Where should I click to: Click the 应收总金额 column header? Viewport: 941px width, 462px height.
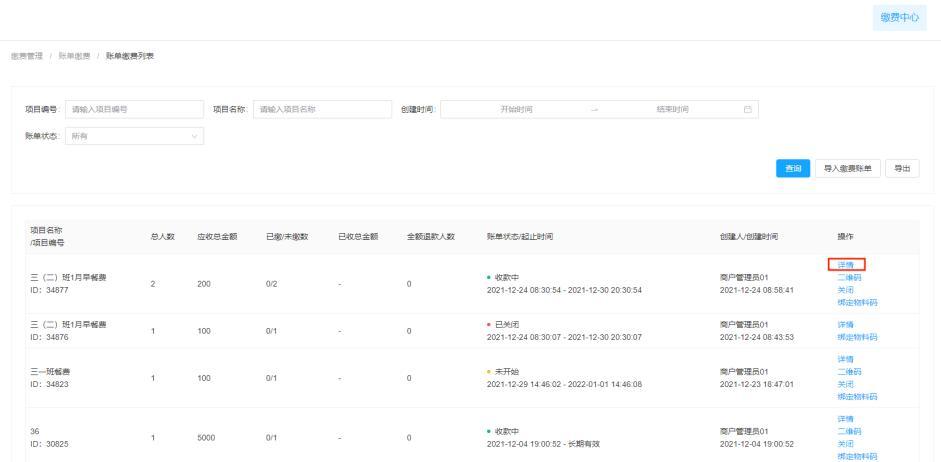(217, 236)
